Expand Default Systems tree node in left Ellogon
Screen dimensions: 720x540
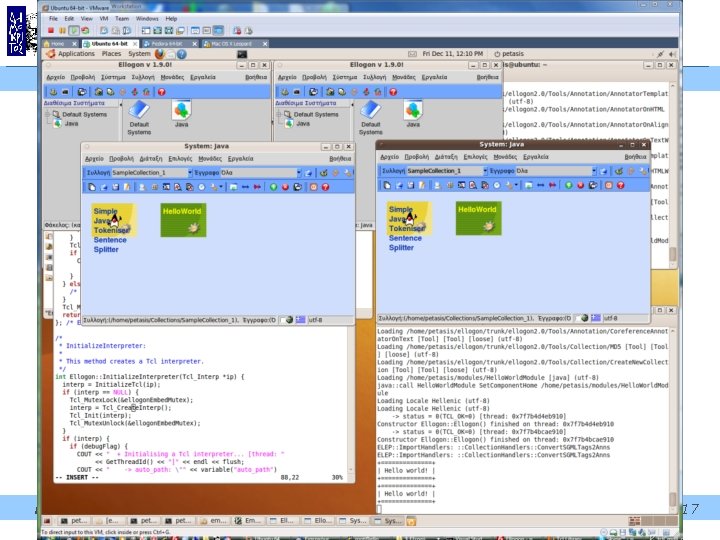click(47, 114)
